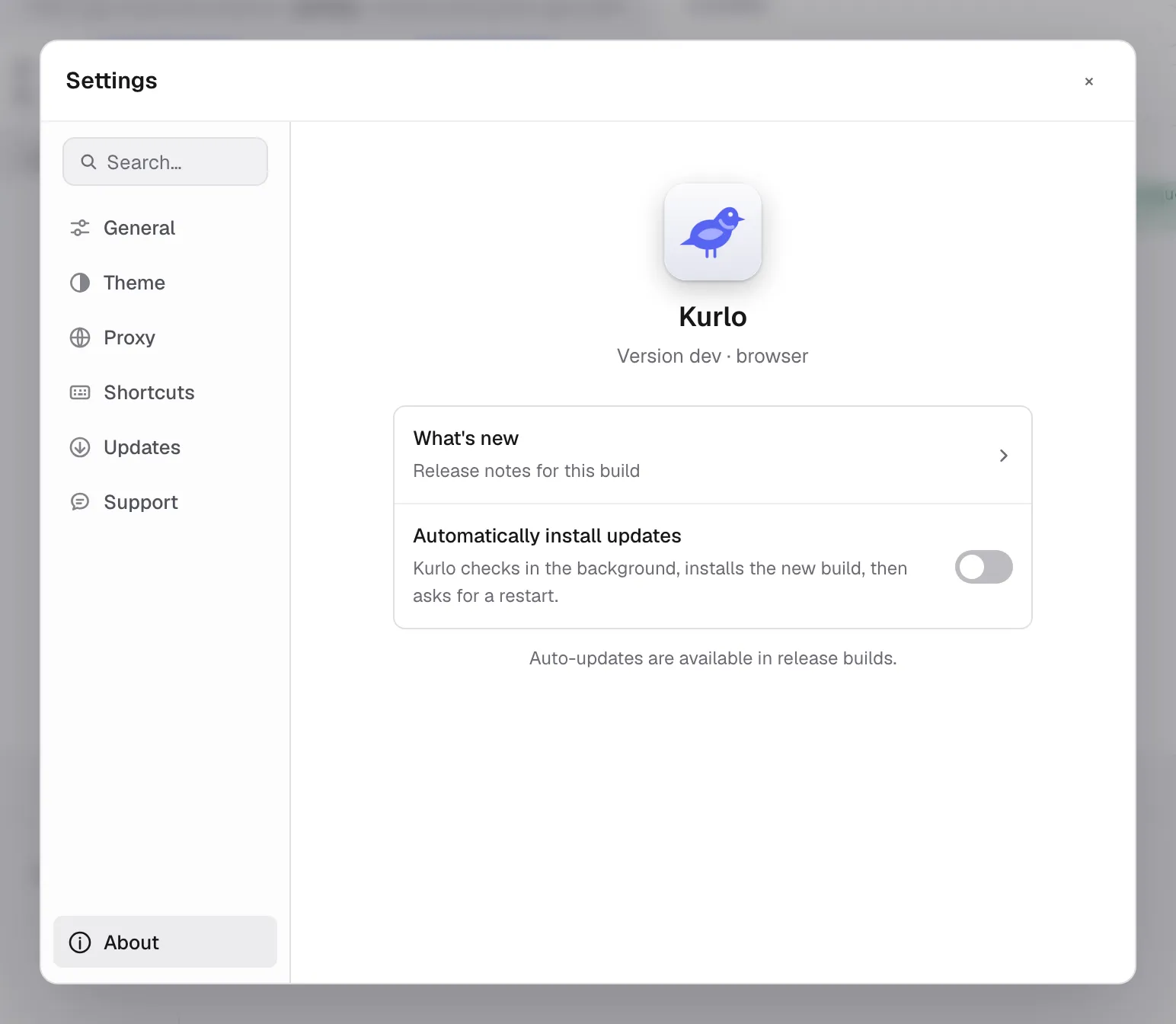Click the Theme half-circle icon
1176x1024 pixels.
tap(80, 283)
